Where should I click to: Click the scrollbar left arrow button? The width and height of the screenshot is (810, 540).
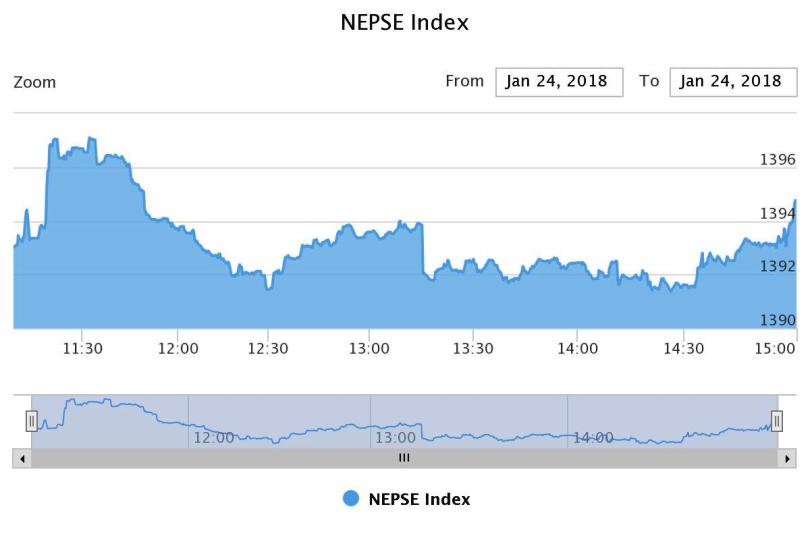(22, 458)
